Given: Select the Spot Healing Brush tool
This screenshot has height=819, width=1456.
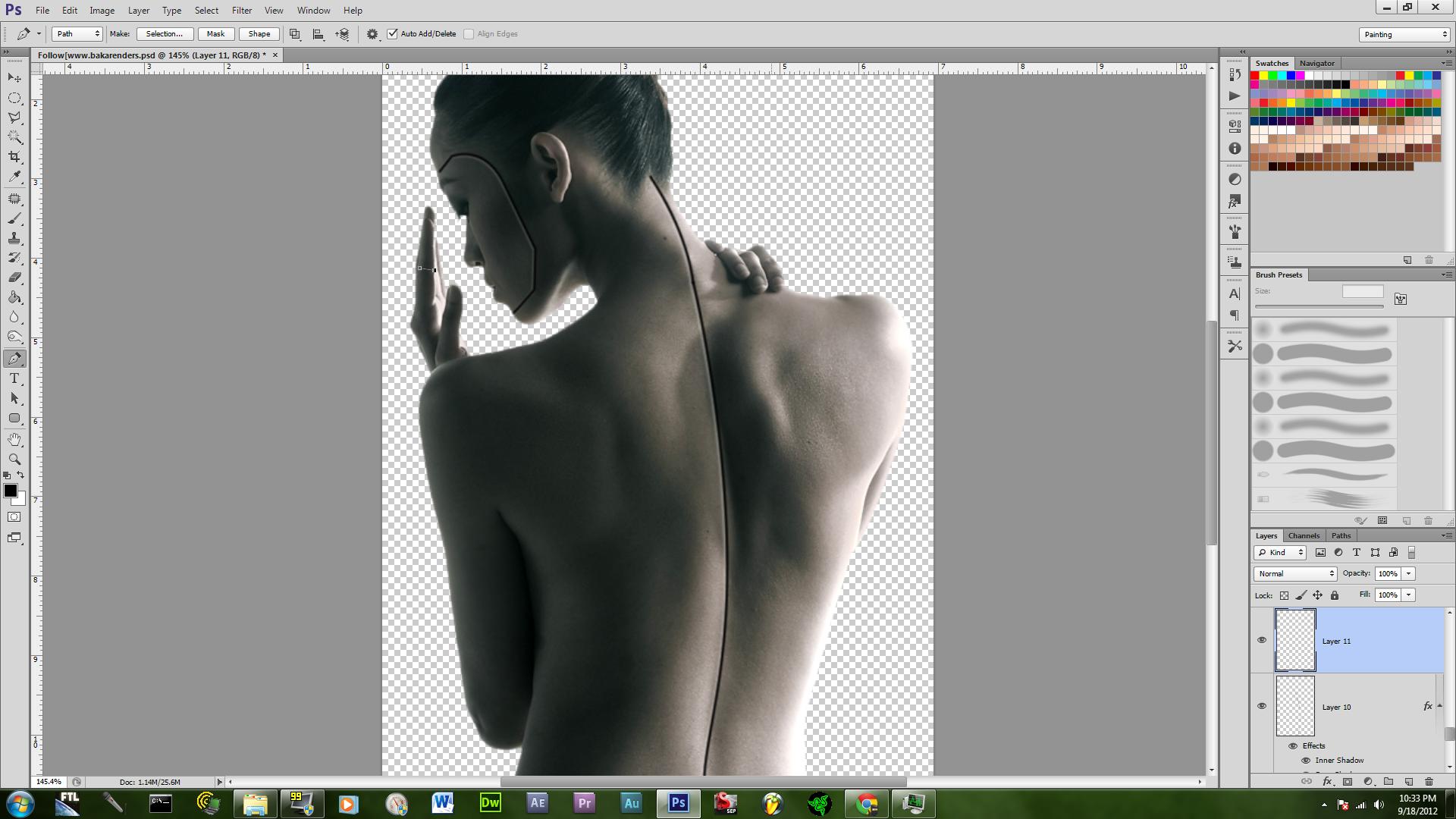Looking at the screenshot, I should (14, 199).
